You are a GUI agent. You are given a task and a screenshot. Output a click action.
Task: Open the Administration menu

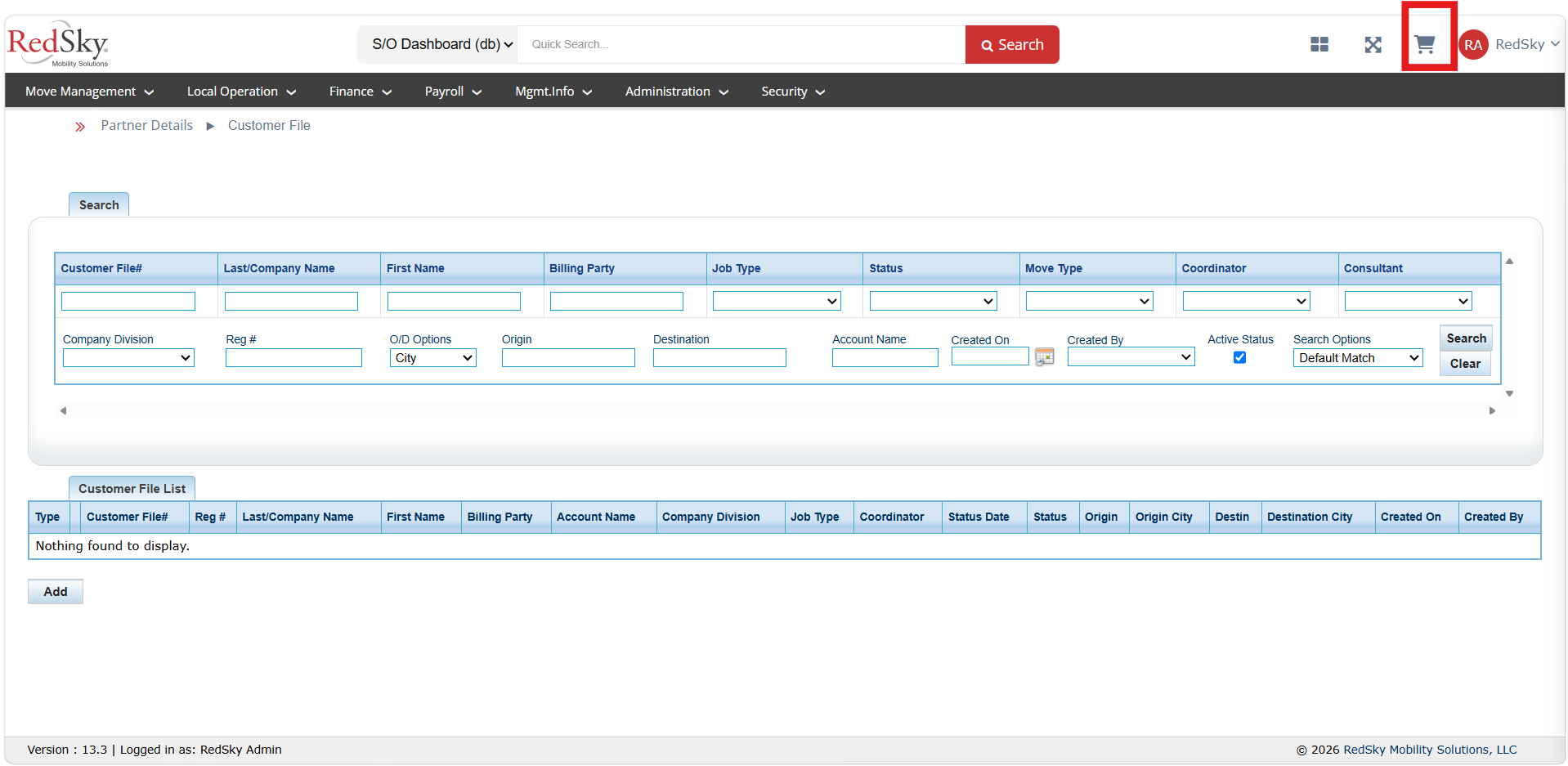[x=676, y=92]
